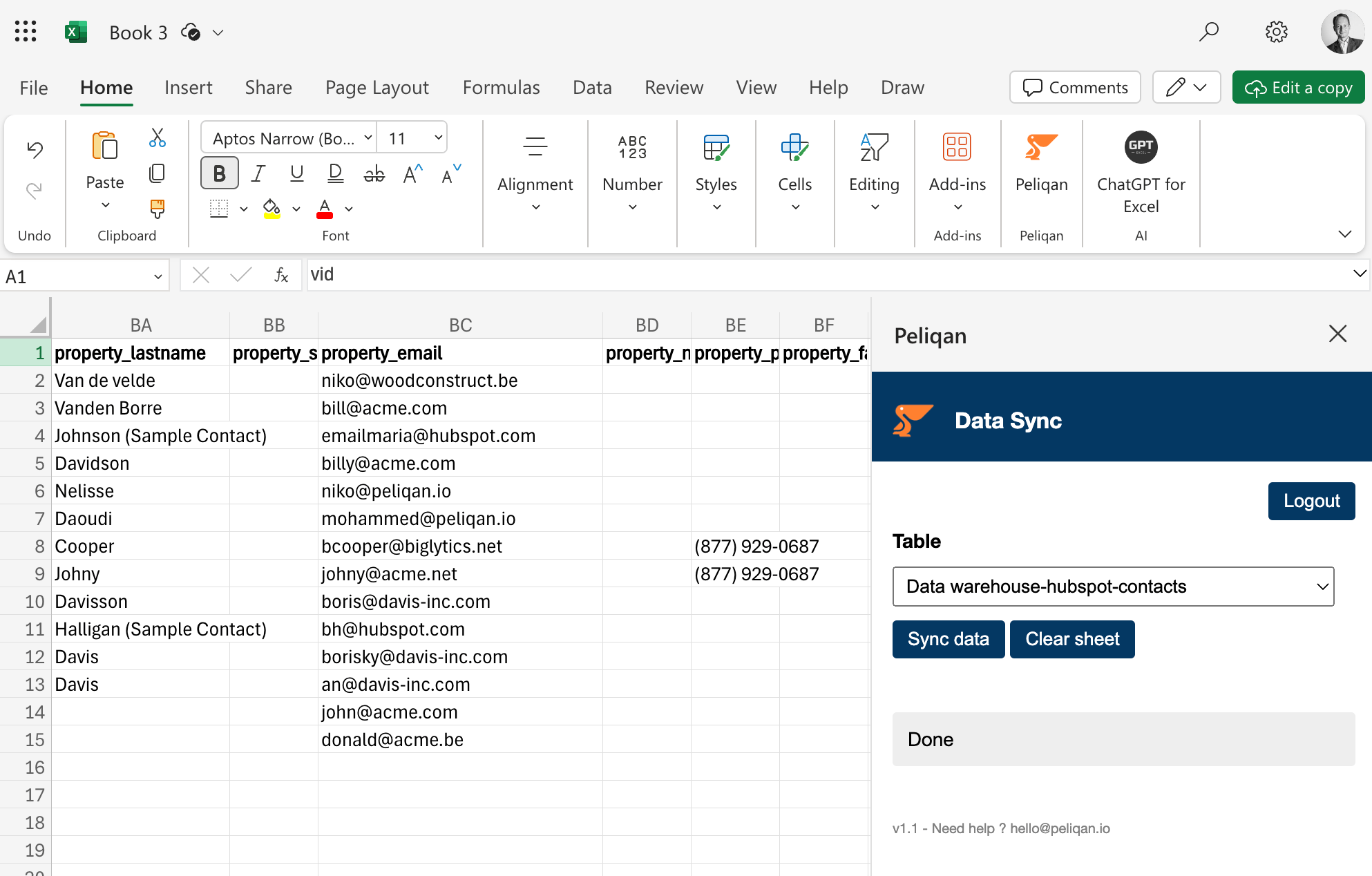Click the Clear sheet button
Viewport: 1372px width, 876px height.
pyautogui.click(x=1072, y=639)
